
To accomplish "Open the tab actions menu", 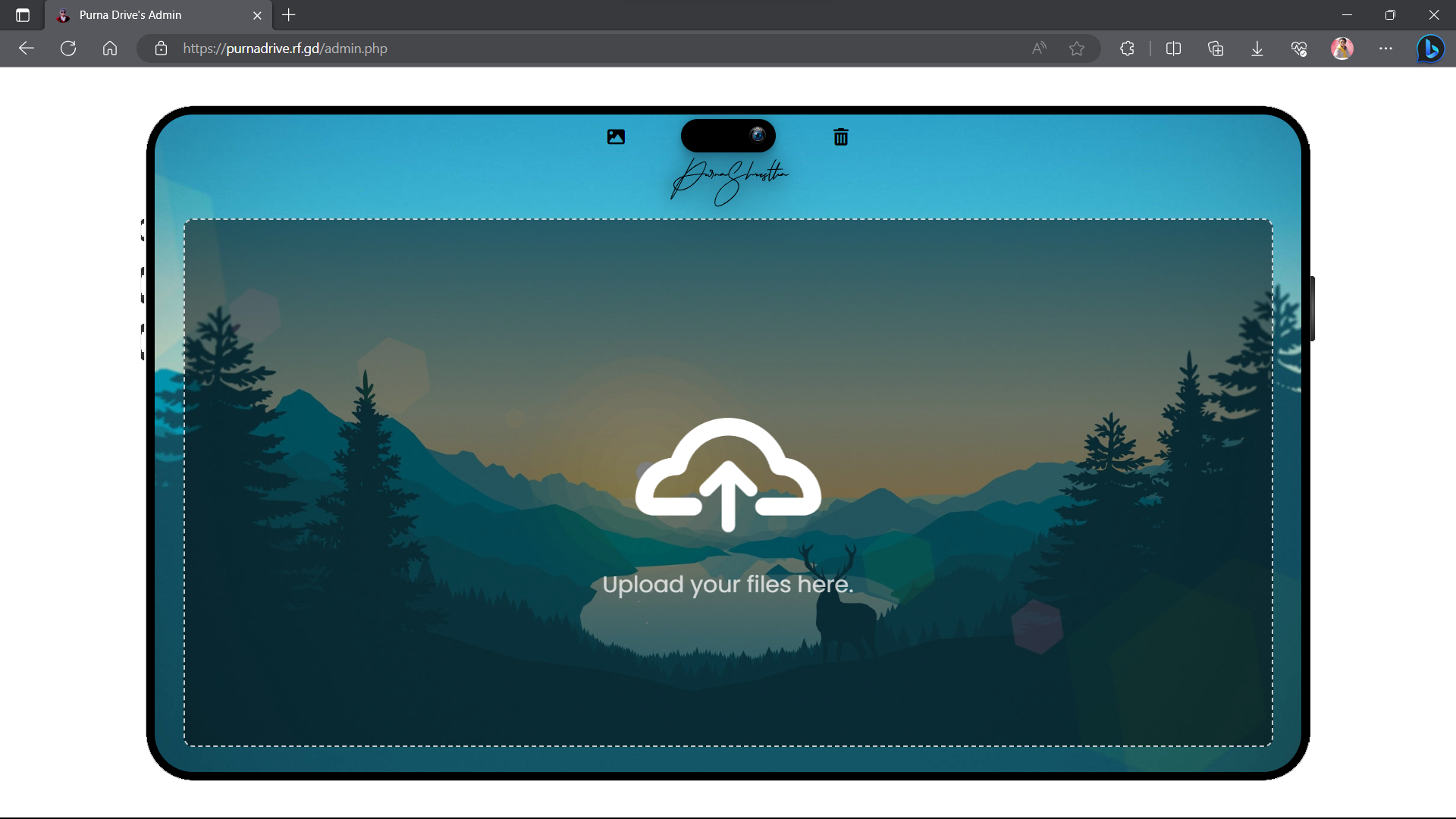I will click(23, 15).
